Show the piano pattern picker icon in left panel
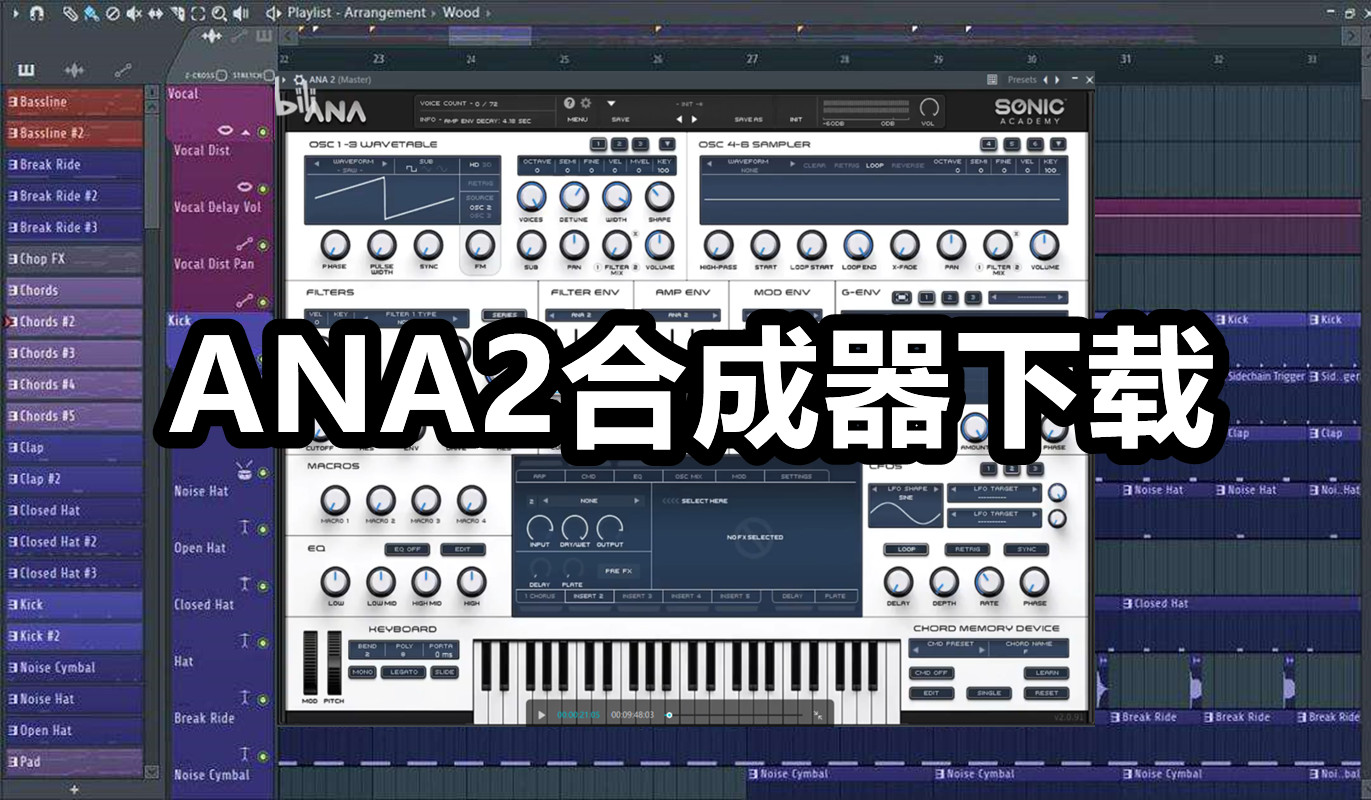1371x800 pixels. pyautogui.click(x=26, y=70)
